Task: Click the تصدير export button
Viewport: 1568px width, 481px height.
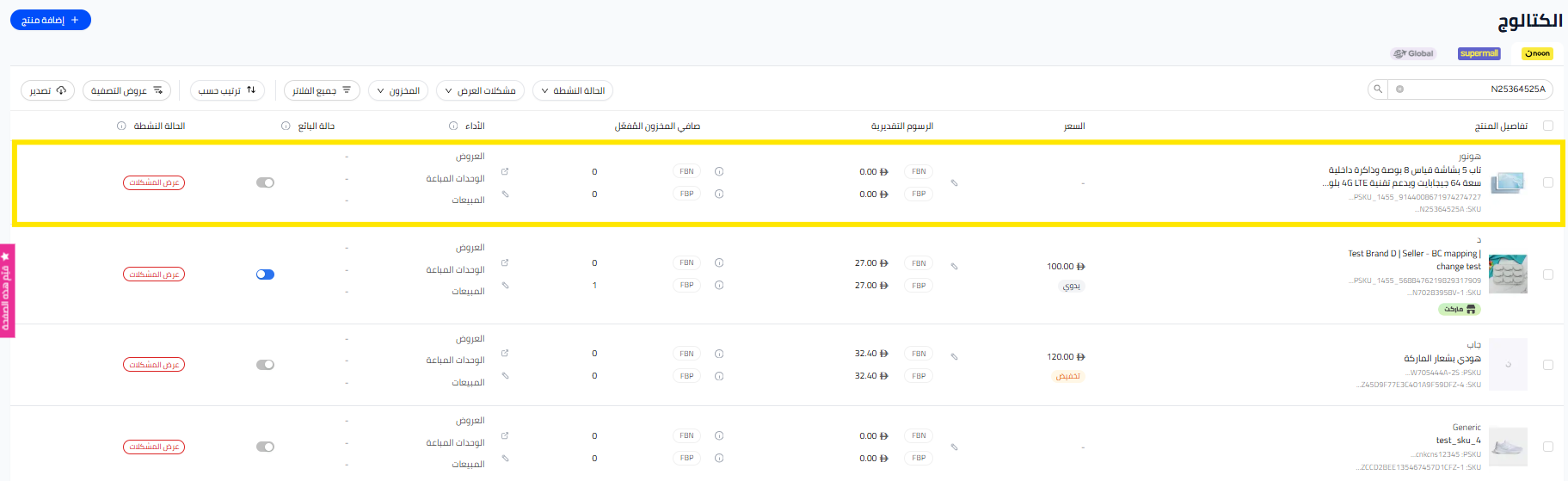Action: (x=47, y=90)
